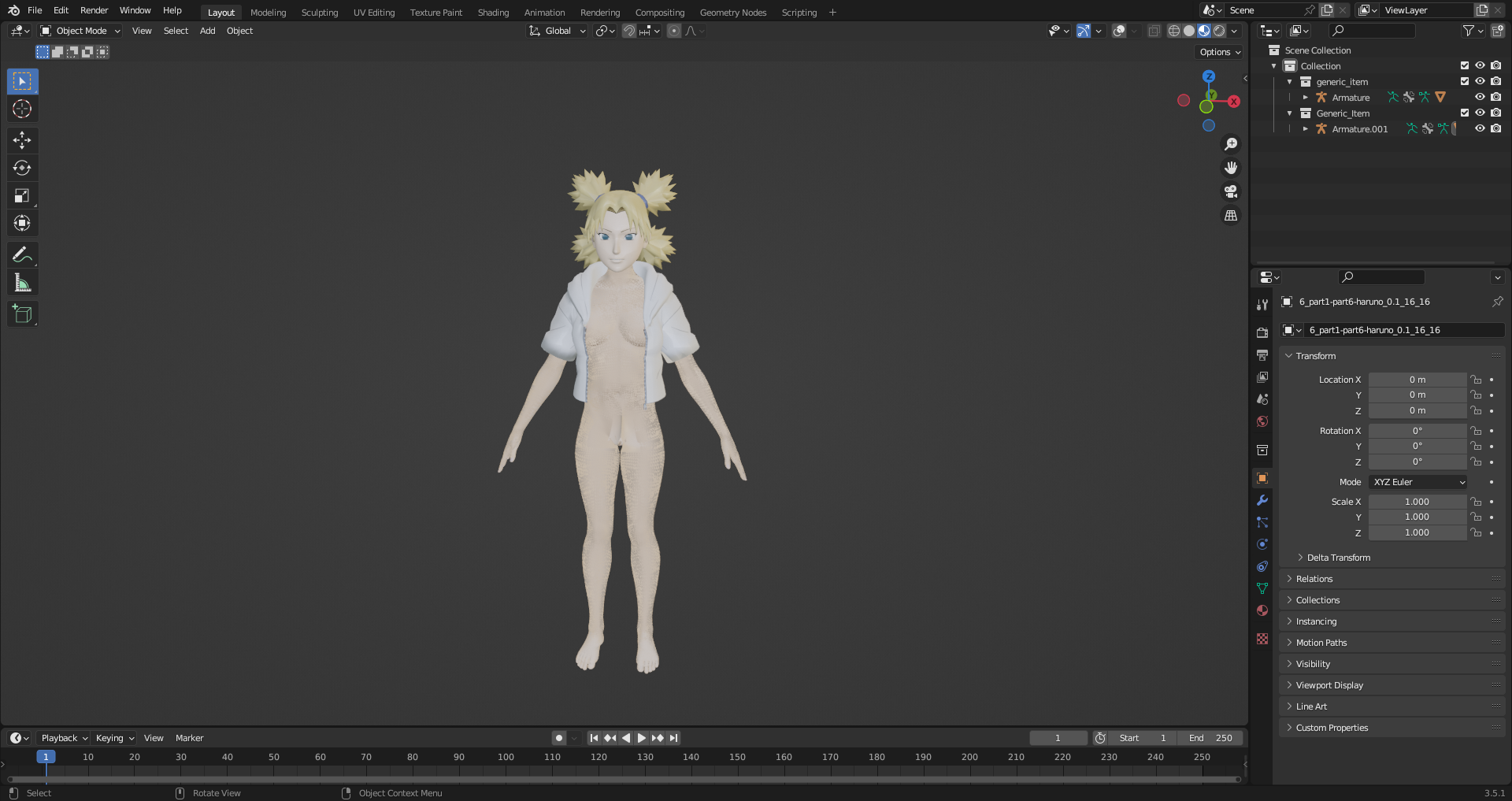Select the Measure tool
This screenshot has height=801, width=1512.
point(22,282)
